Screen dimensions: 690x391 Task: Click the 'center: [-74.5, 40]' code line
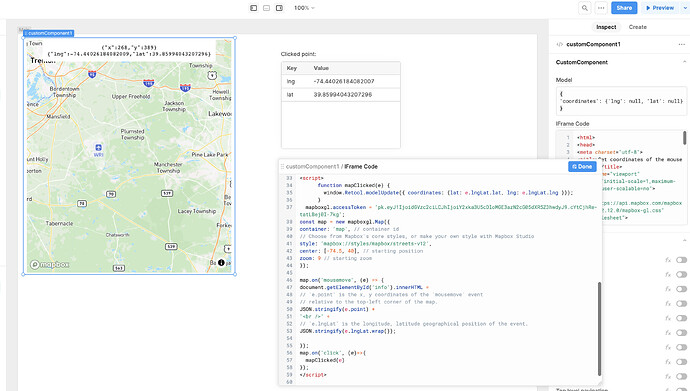(x=361, y=251)
